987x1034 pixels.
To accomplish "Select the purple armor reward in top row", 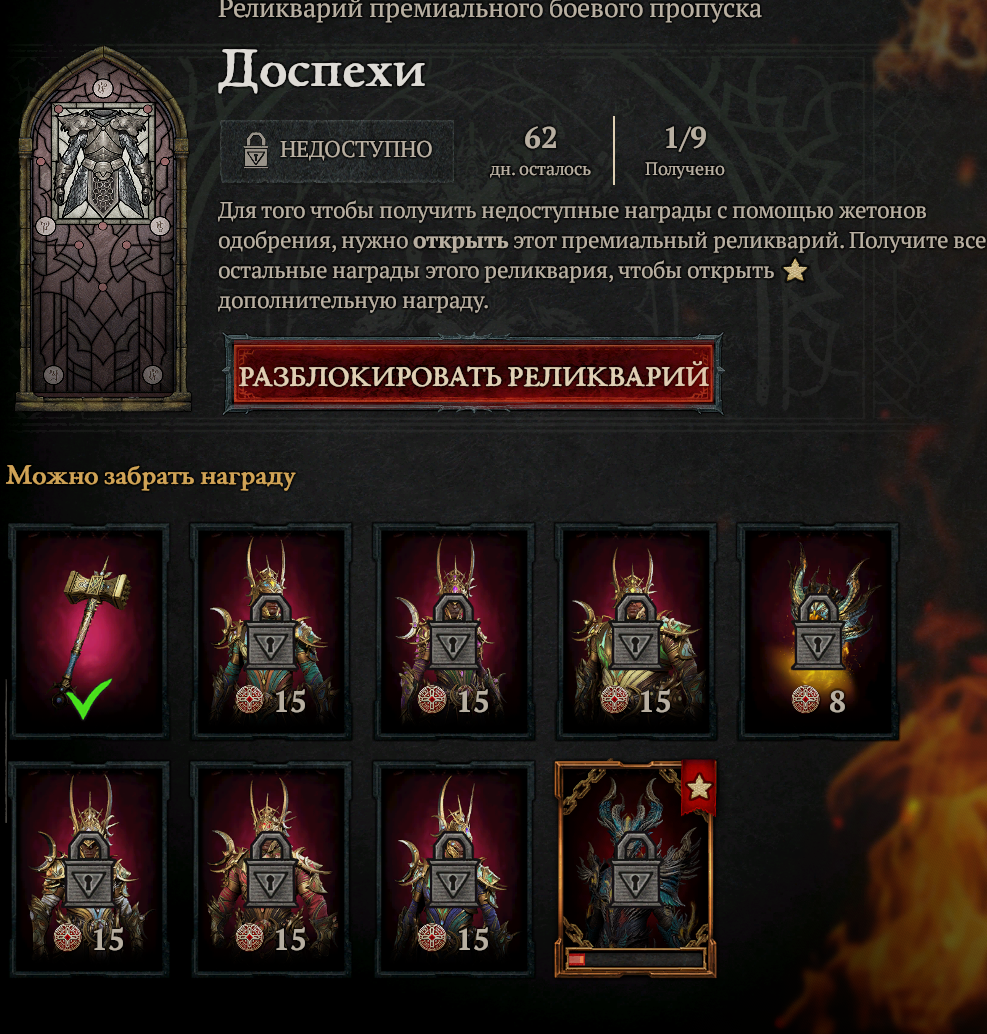I will point(454,631).
